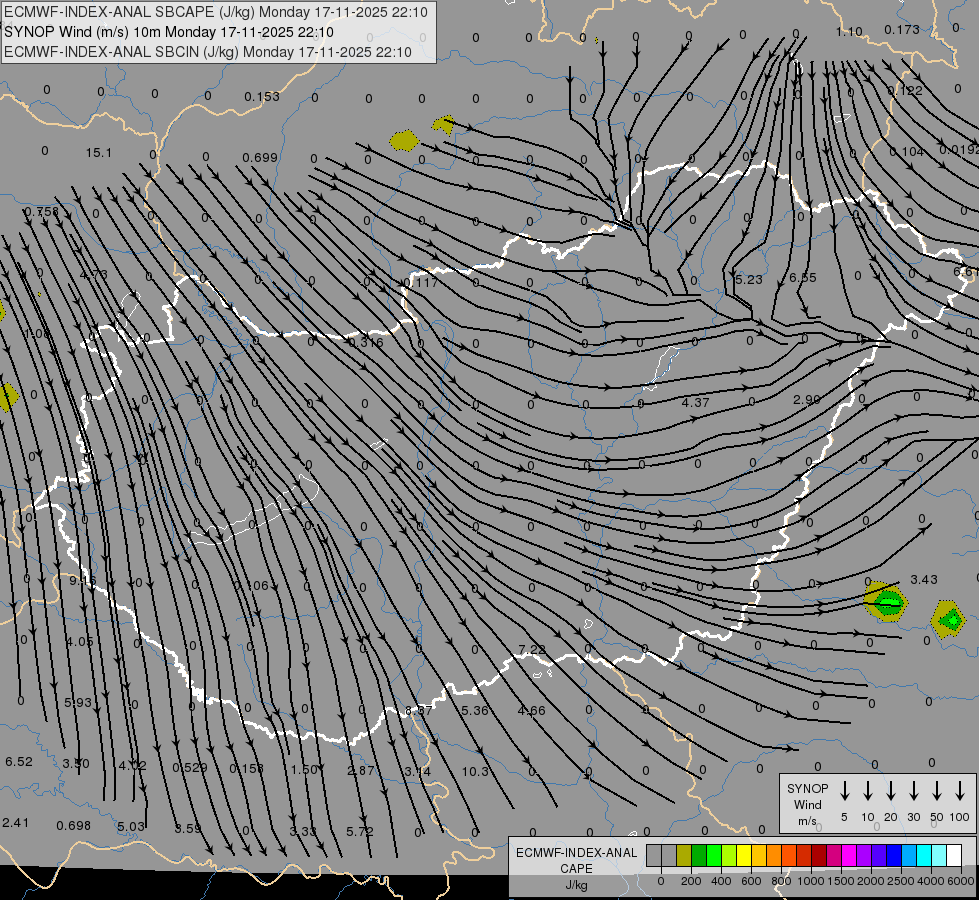Click the 50 m/s wind arrow in legend
This screenshot has width=979, height=900.
937,791
